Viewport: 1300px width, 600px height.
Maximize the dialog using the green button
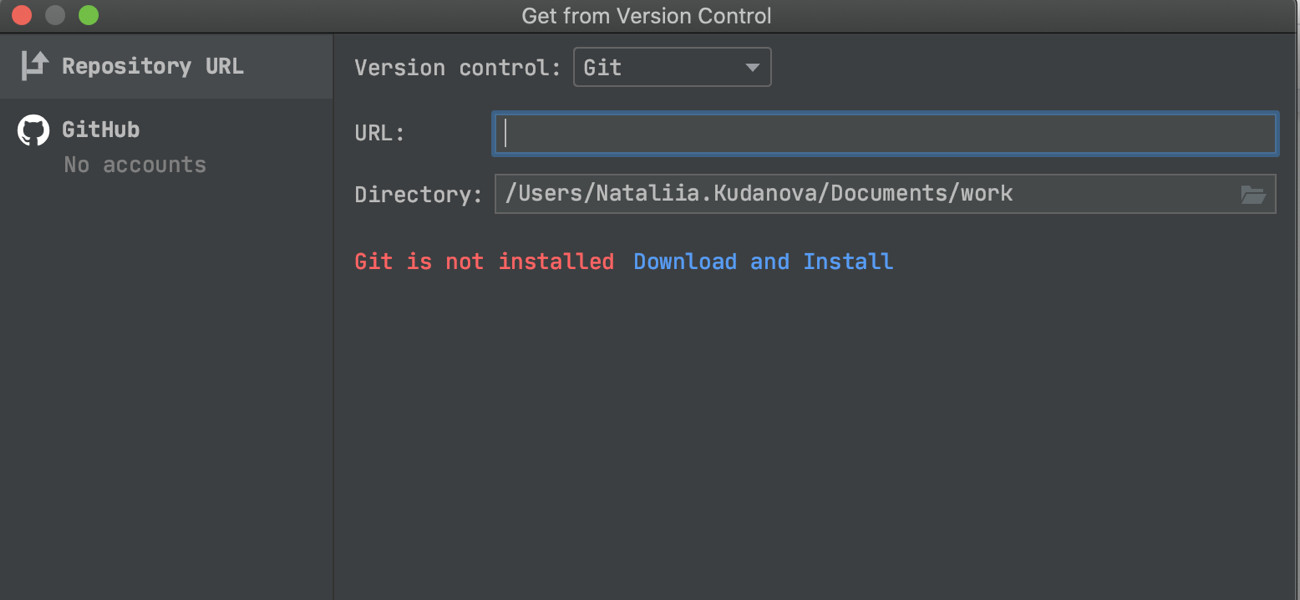coord(89,15)
